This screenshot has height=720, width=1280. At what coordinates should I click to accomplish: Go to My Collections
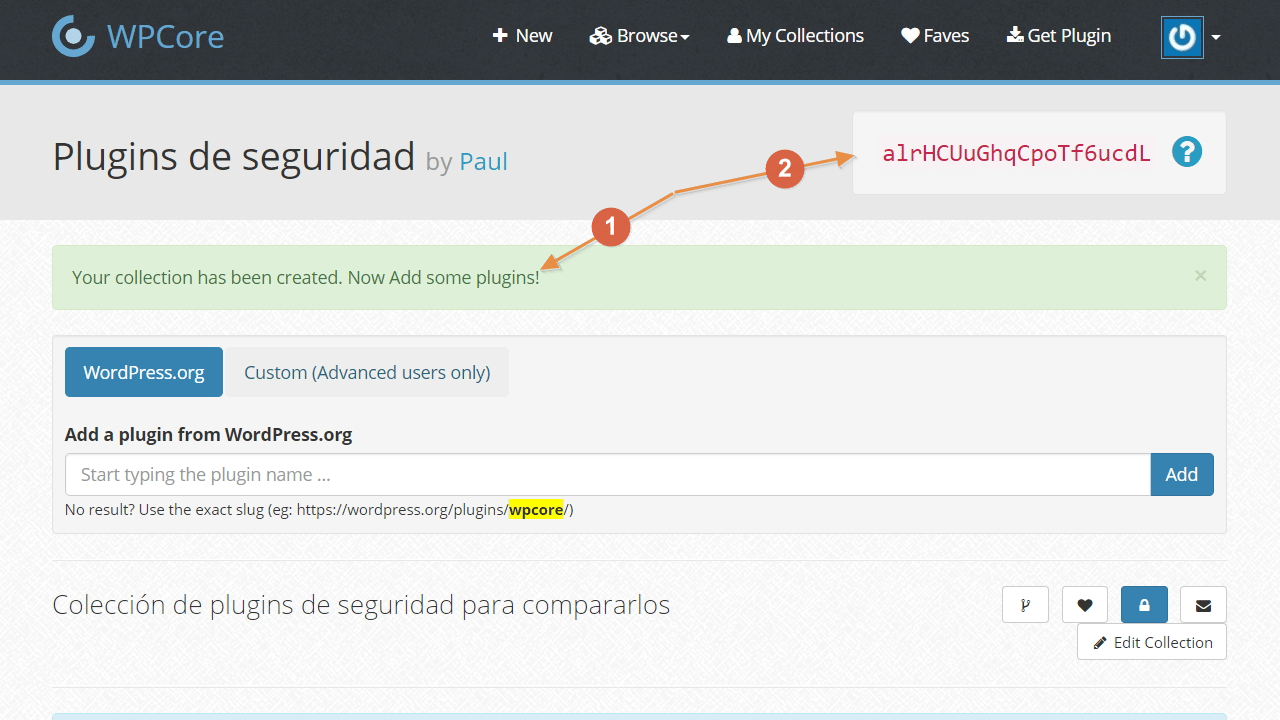point(795,36)
